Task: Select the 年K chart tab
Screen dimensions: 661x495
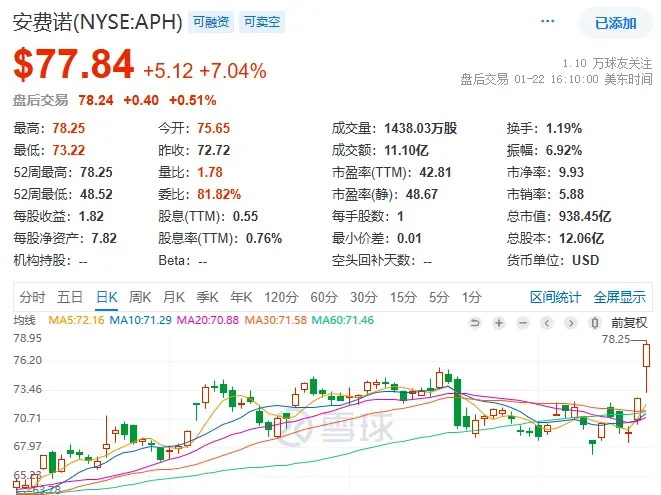Action: (x=241, y=297)
